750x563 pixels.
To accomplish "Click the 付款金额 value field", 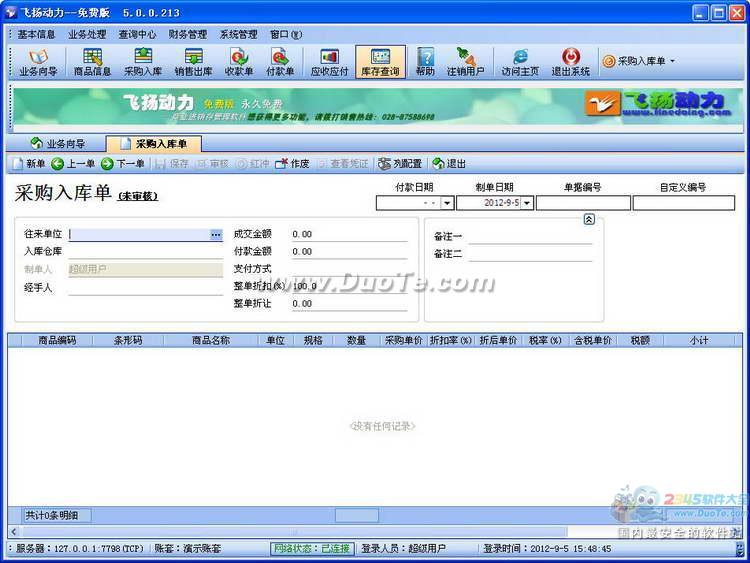I will tap(350, 252).
